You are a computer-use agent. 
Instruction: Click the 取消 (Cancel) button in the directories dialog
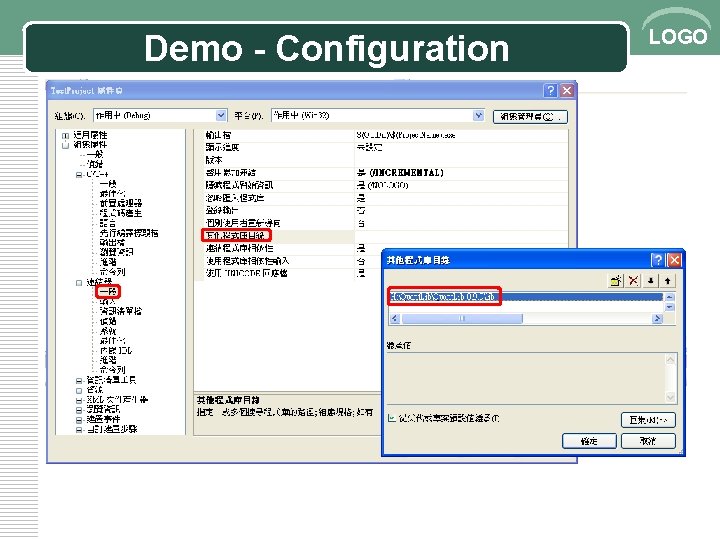648,441
